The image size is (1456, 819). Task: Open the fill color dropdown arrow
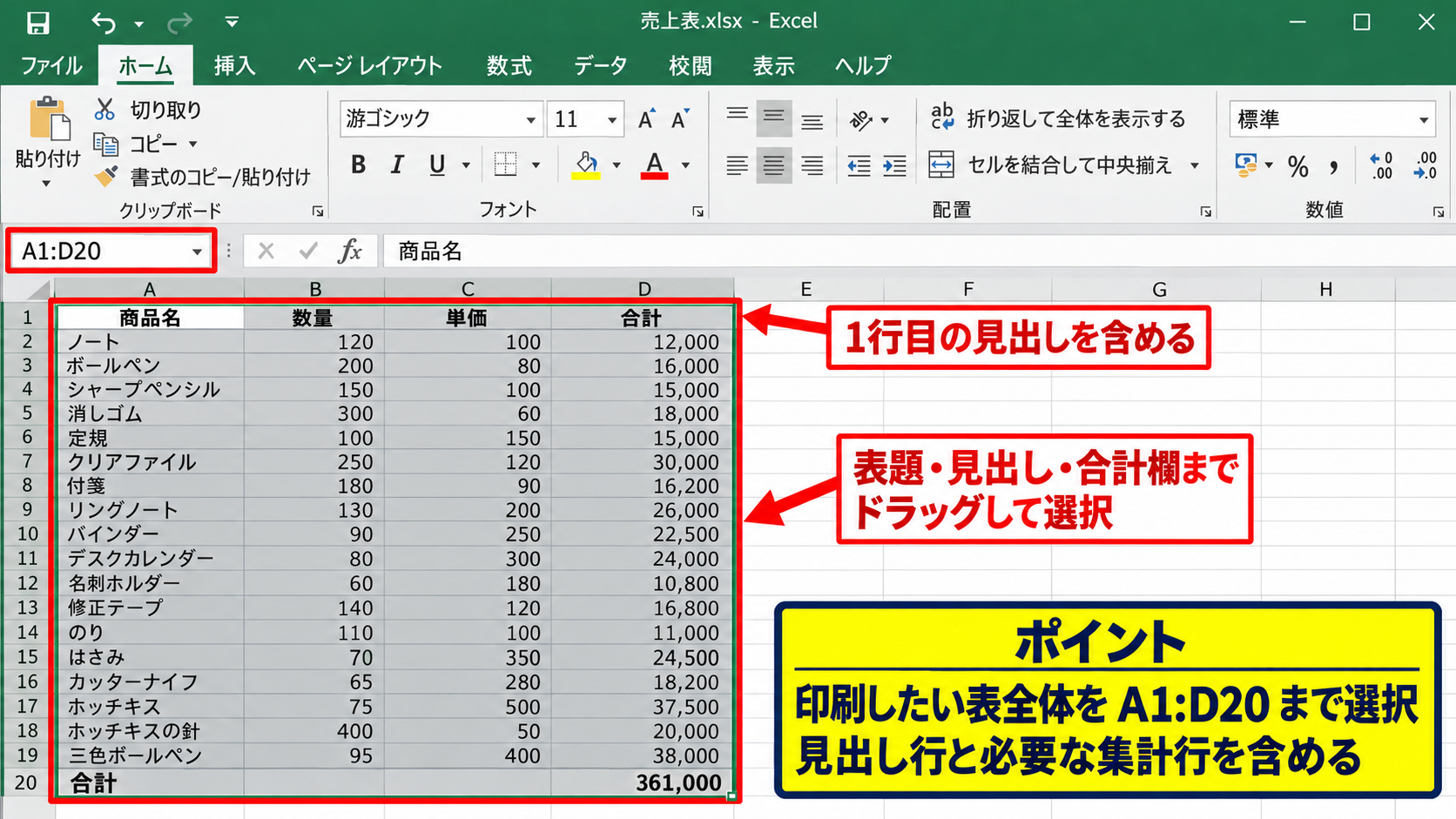[x=617, y=165]
